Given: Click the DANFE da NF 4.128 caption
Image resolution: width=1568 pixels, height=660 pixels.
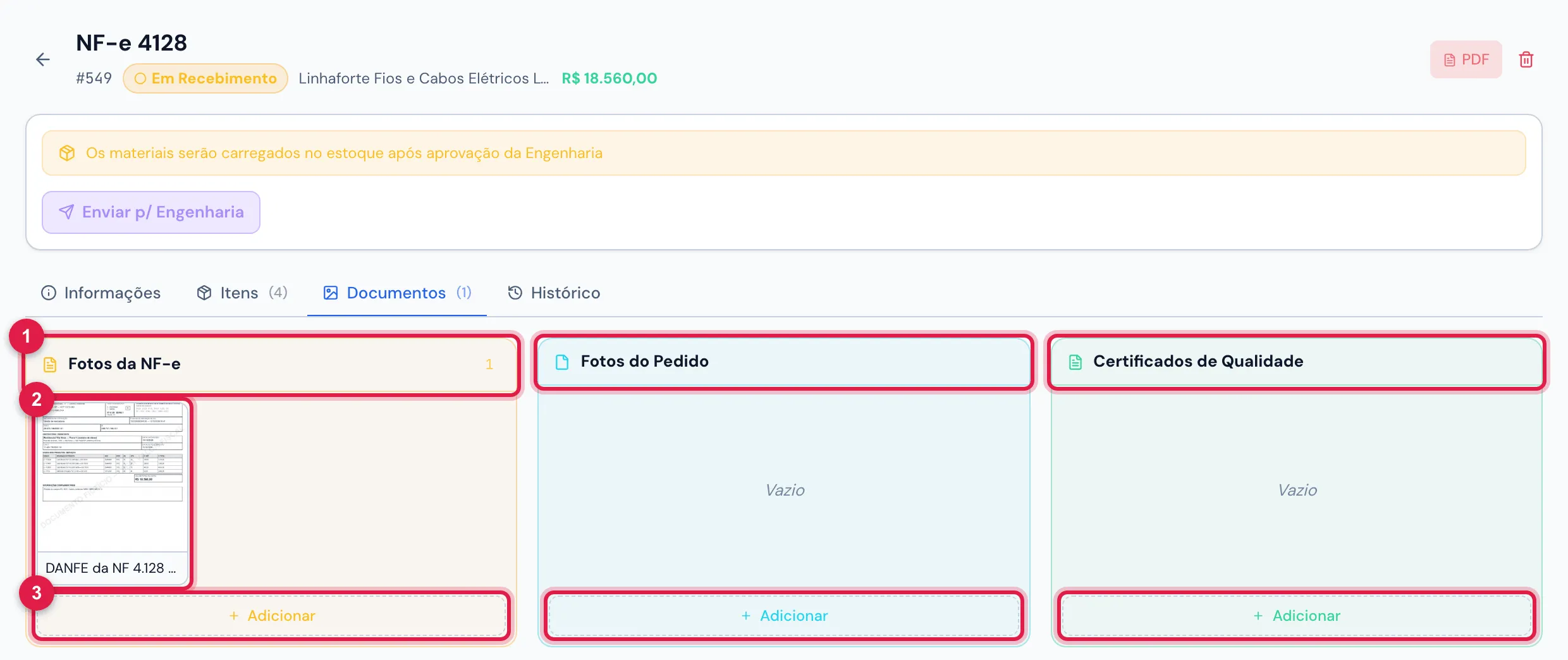Looking at the screenshot, I should 111,568.
